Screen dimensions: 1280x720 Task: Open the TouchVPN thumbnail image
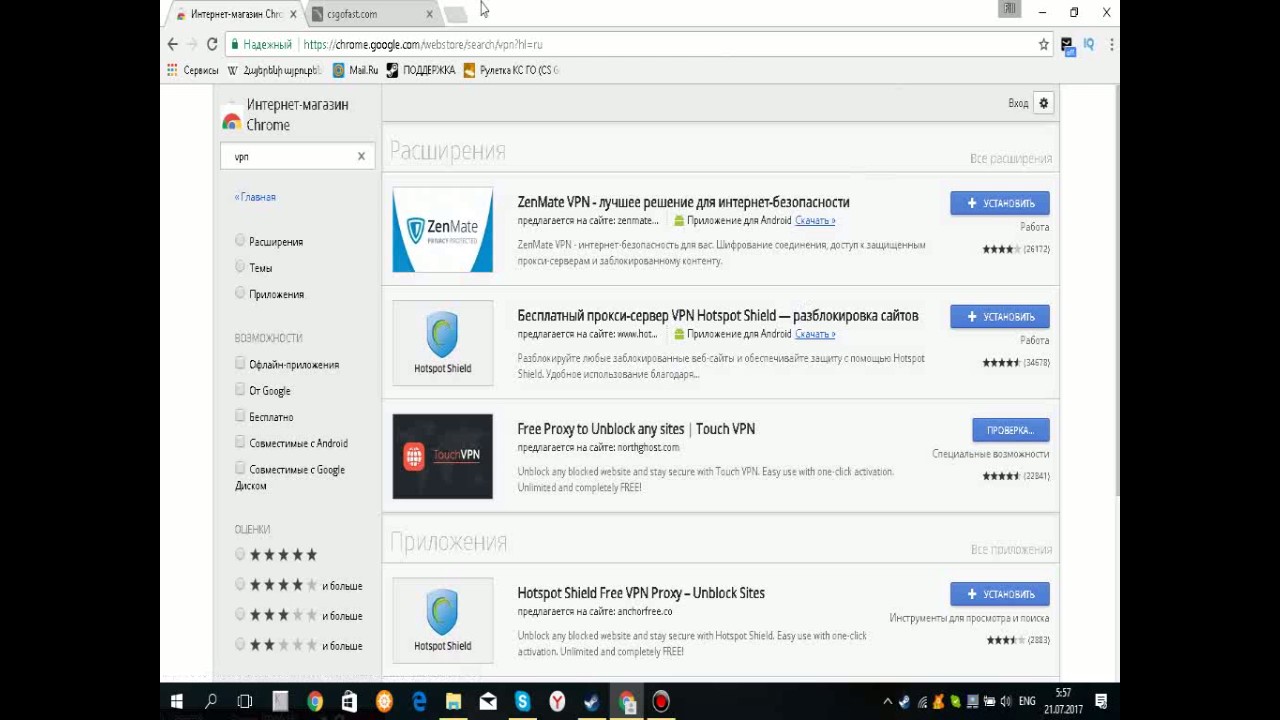click(x=443, y=456)
